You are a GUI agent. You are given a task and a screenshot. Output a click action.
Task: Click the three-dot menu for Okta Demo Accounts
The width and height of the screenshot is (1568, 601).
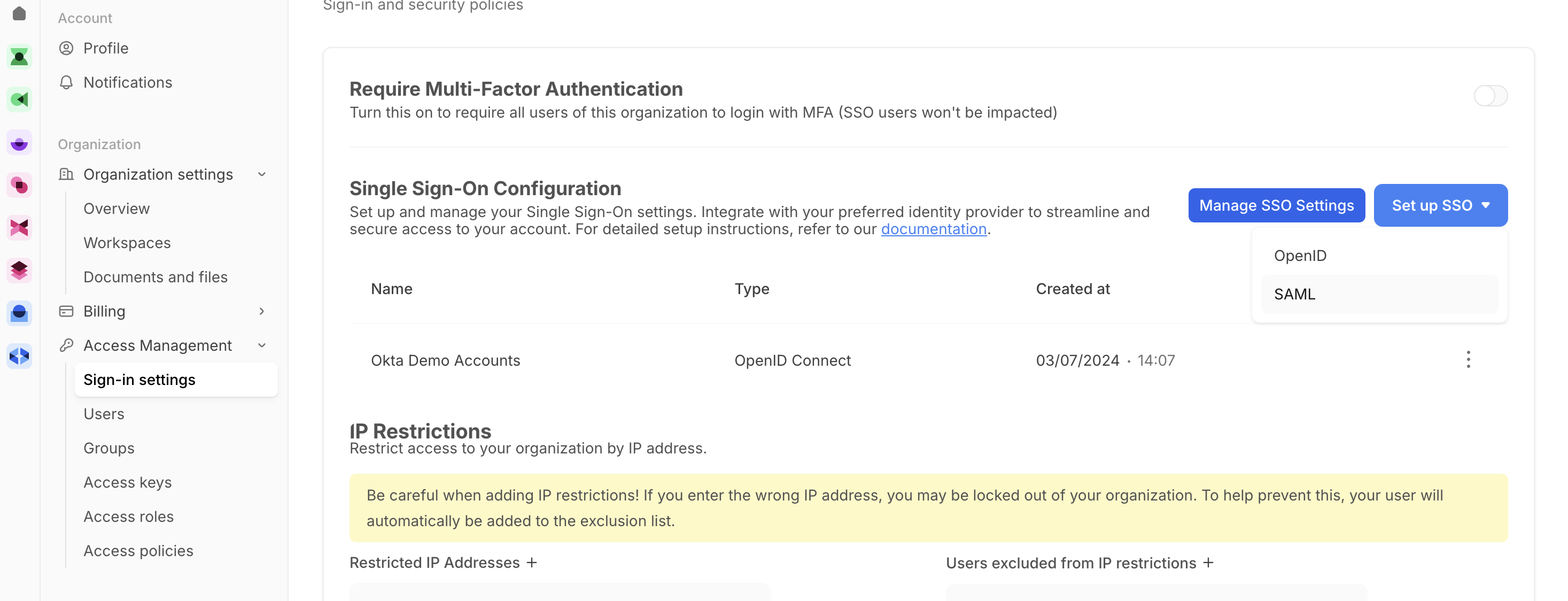pos(1468,360)
